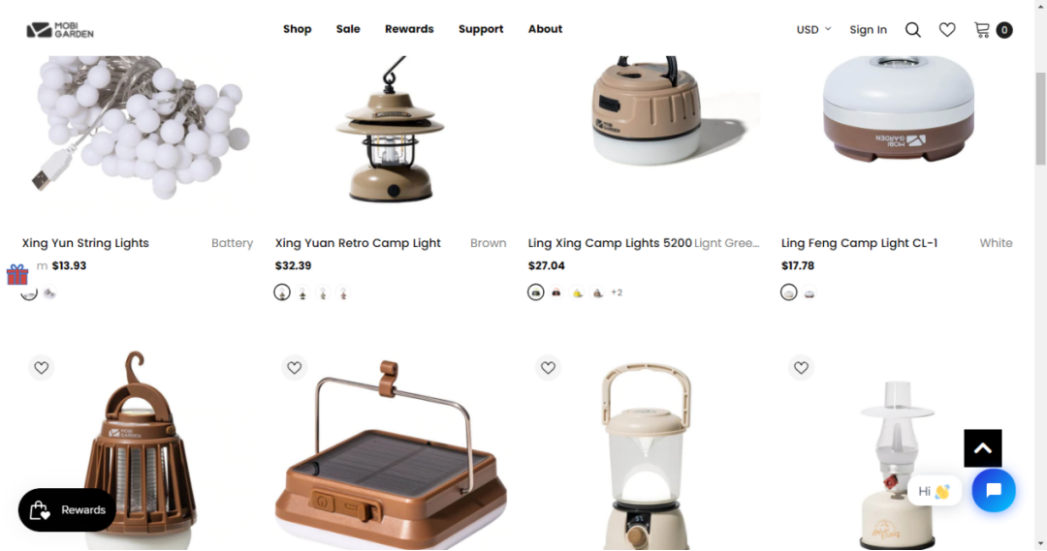The image size is (1047, 551).
Task: Open the Support menu item
Action: click(x=481, y=29)
